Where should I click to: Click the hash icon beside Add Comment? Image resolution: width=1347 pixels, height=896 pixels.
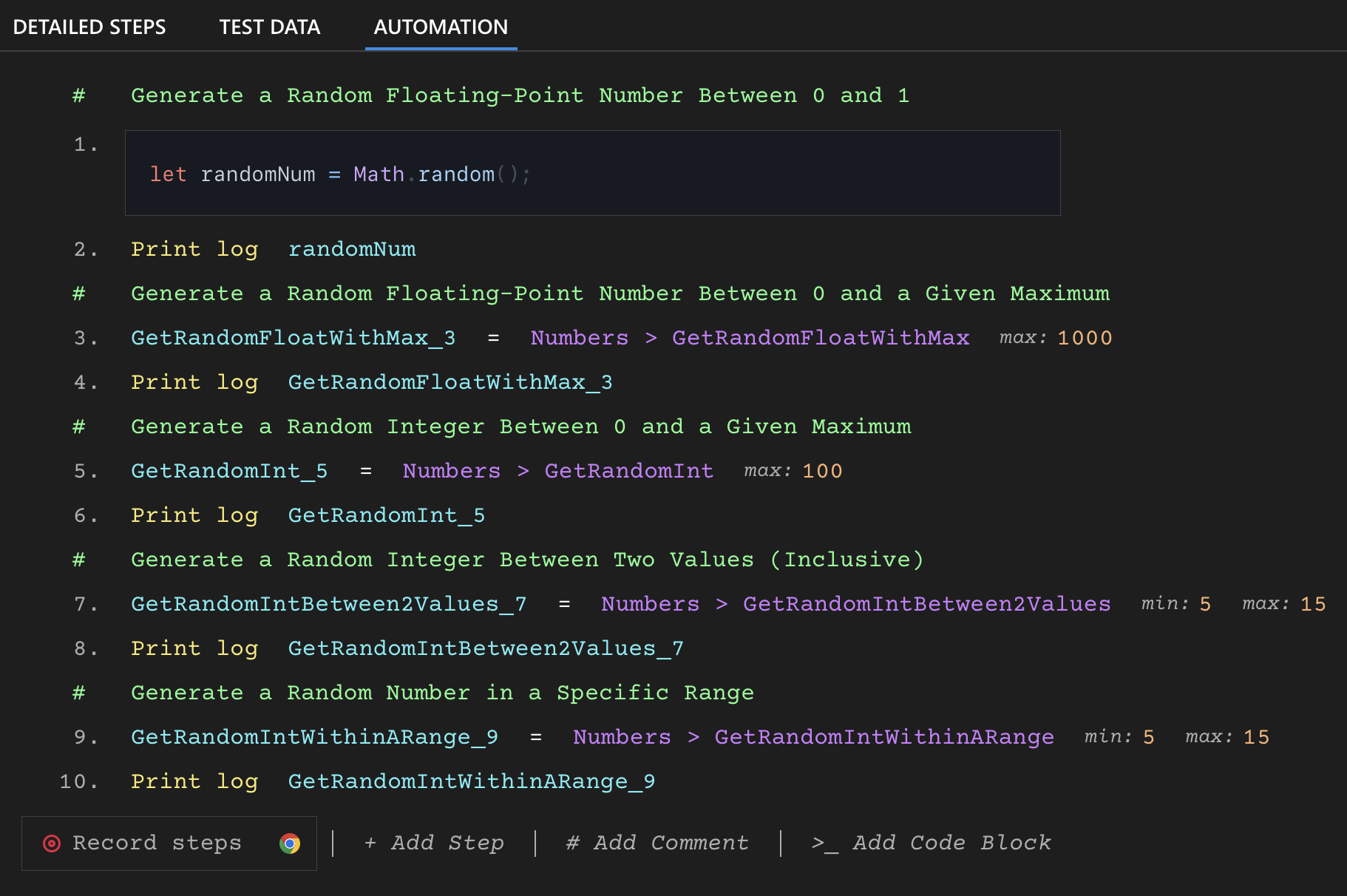pos(571,843)
